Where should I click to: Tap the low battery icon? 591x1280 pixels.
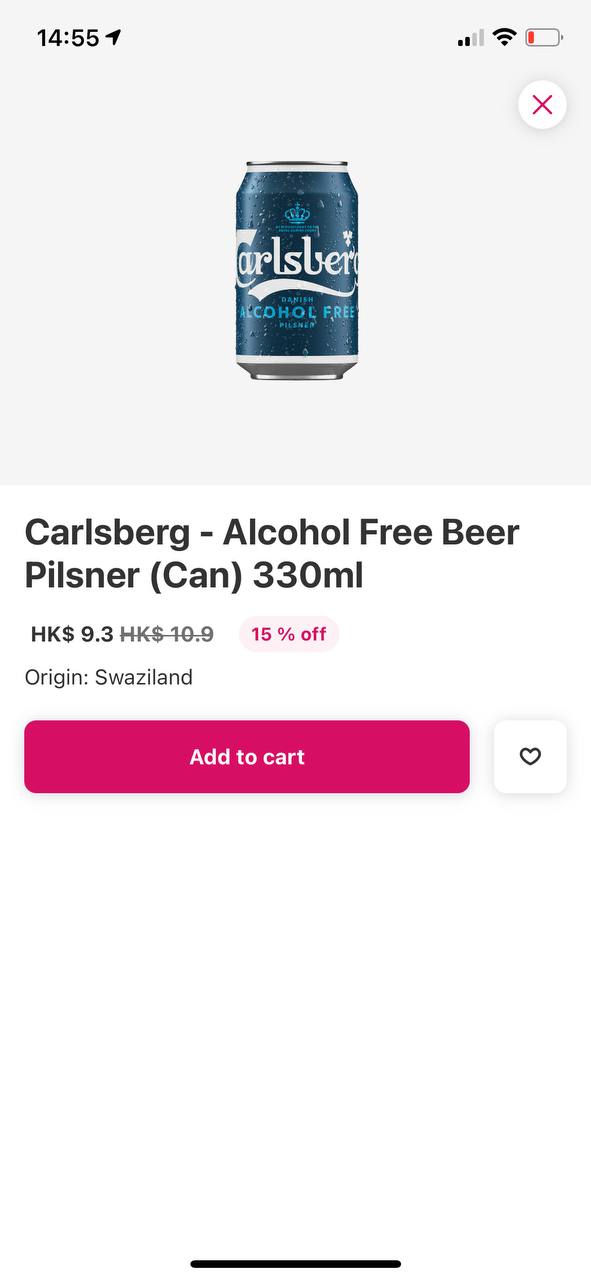pyautogui.click(x=544, y=38)
